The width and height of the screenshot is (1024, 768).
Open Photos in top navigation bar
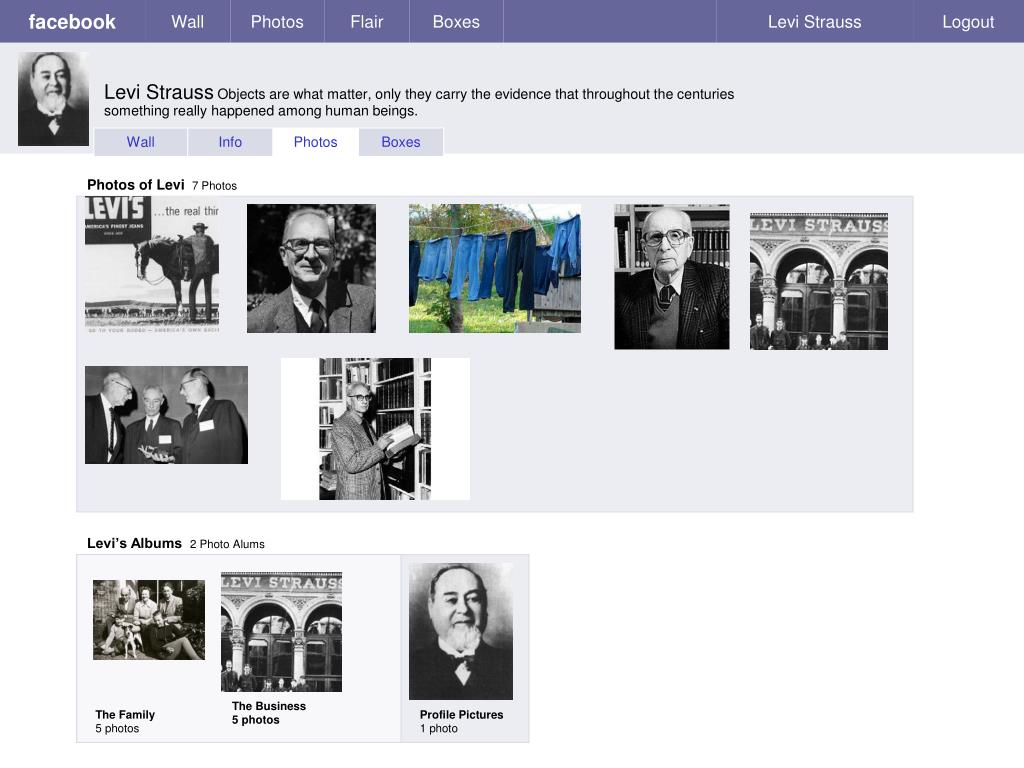coord(277,22)
